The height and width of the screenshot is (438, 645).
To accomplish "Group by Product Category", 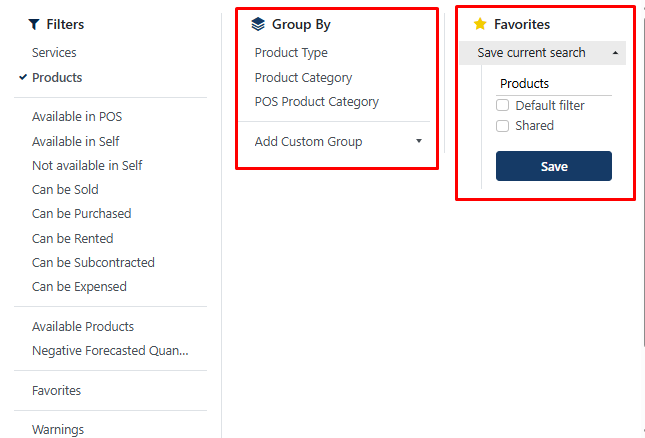I will click(303, 77).
